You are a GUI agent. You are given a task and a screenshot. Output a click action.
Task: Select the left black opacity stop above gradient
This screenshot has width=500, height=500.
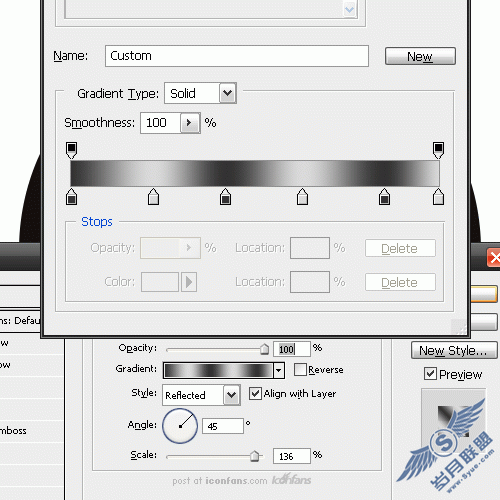tap(71, 150)
